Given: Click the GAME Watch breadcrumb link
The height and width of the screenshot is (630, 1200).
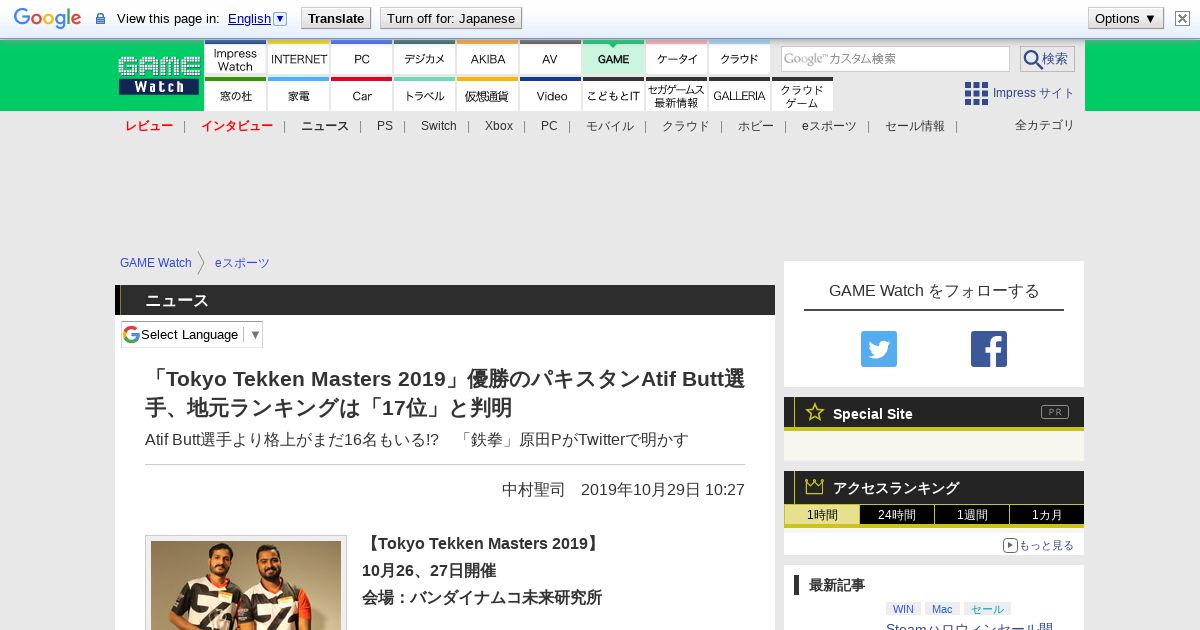Looking at the screenshot, I should (x=156, y=263).
